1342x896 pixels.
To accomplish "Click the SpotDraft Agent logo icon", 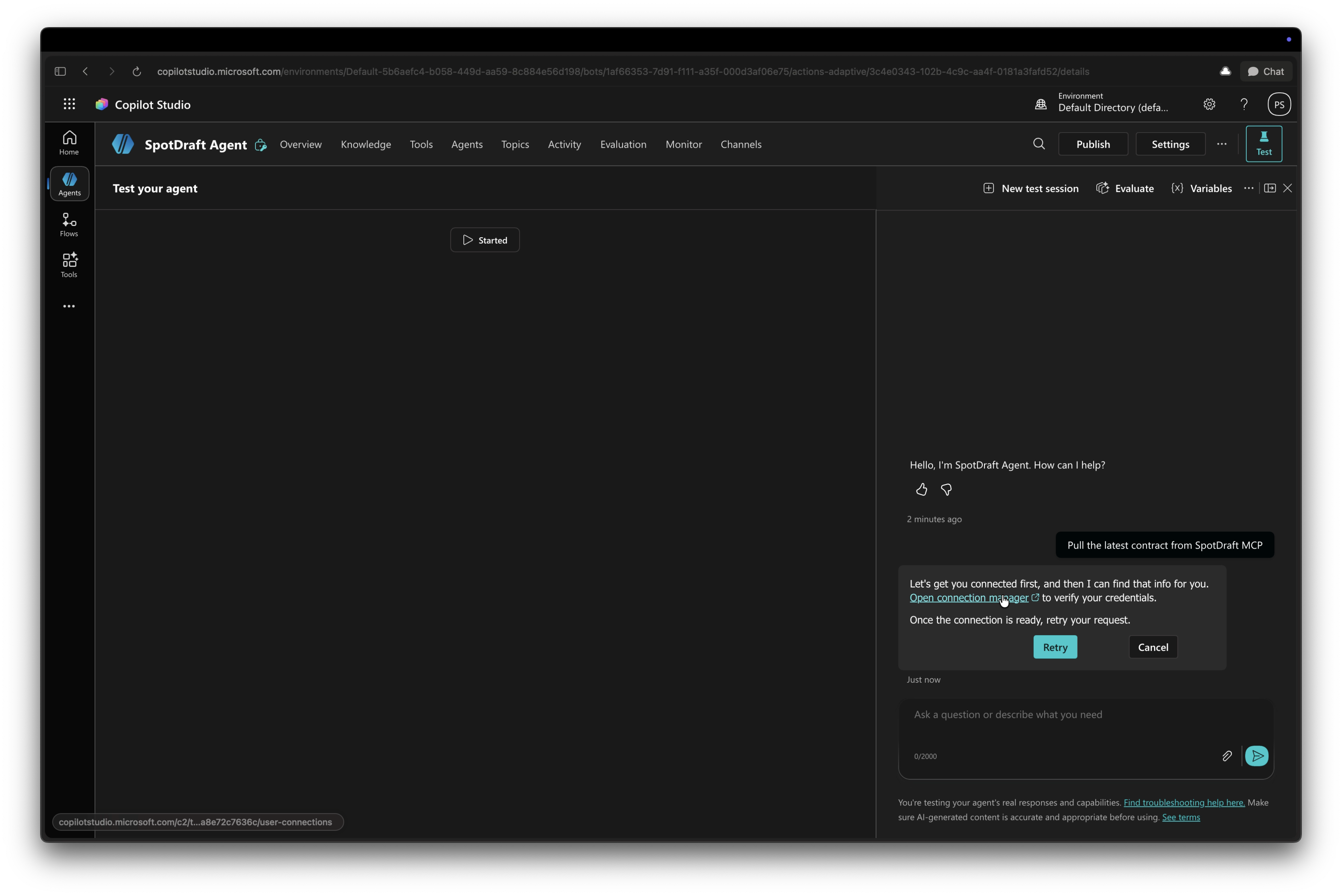I will (123, 144).
